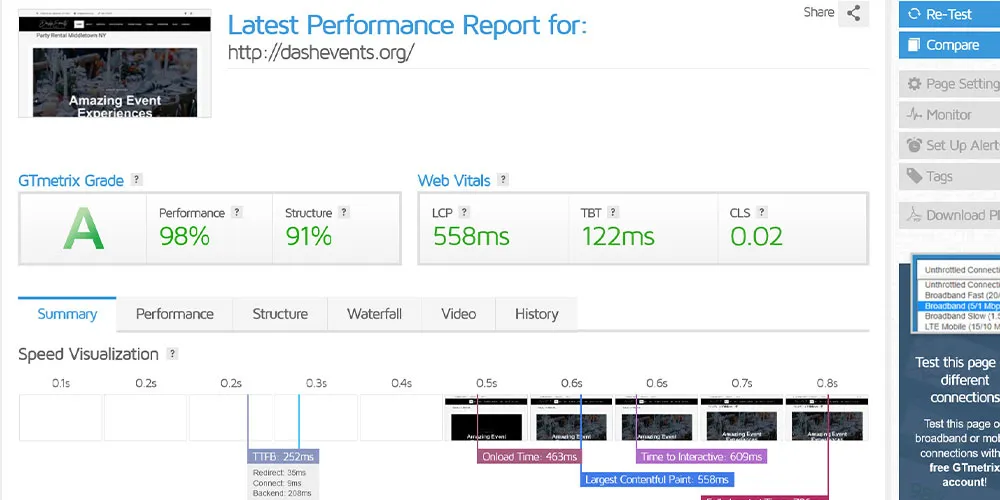Open the Monitor option

click(950, 115)
